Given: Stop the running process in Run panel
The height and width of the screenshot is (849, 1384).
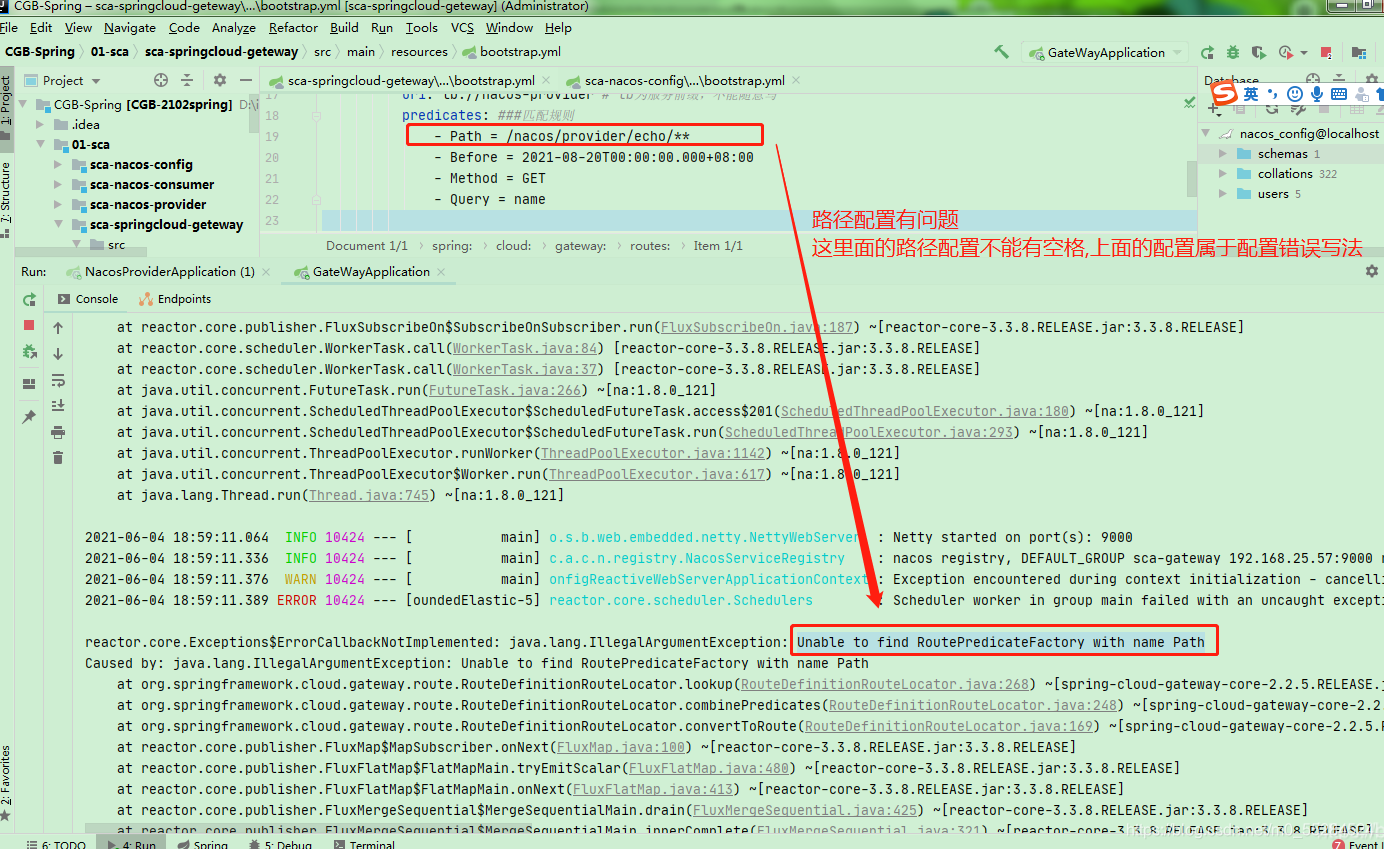Looking at the screenshot, I should click(29, 325).
